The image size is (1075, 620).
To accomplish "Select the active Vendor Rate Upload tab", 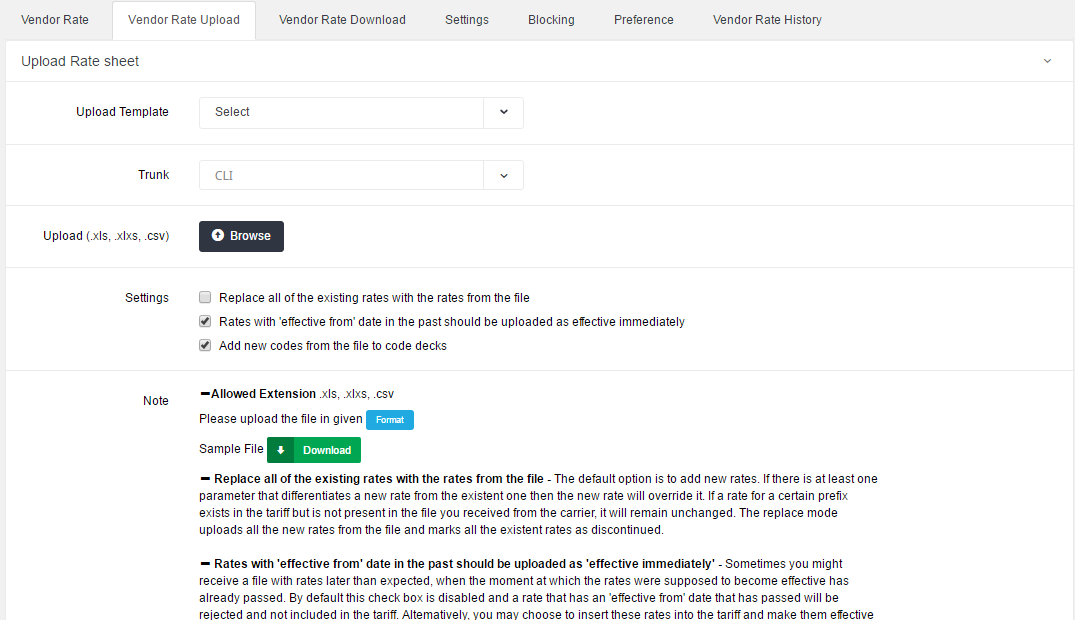I will pyautogui.click(x=184, y=20).
